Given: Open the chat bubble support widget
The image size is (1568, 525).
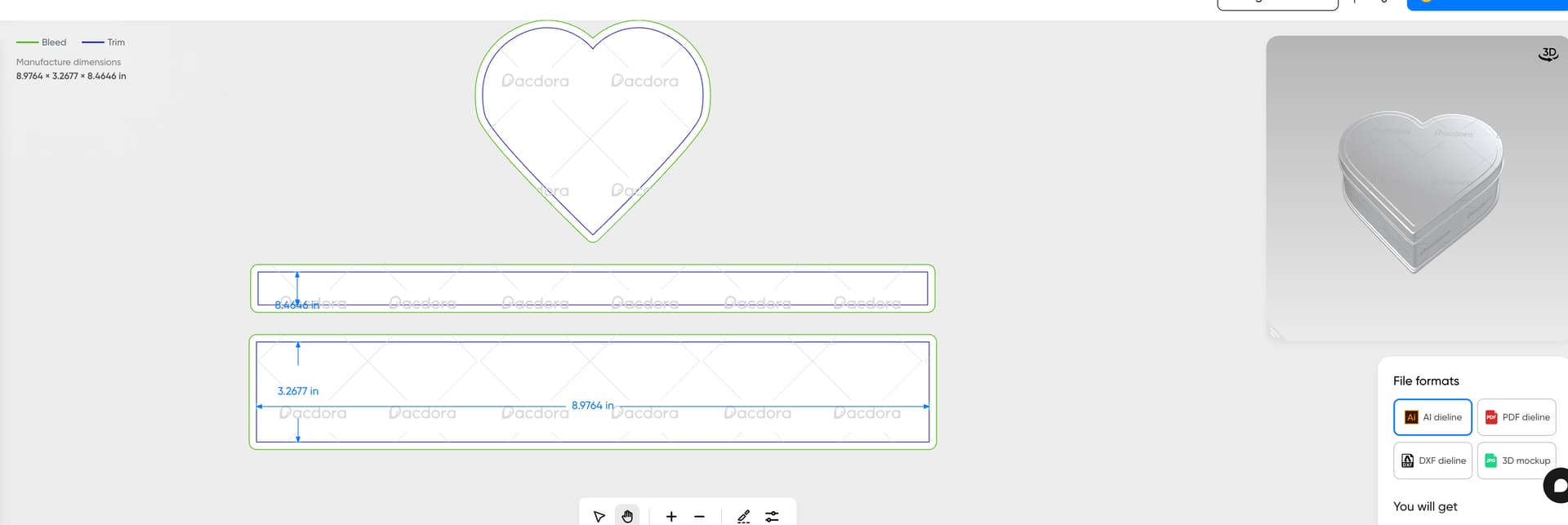Looking at the screenshot, I should tap(1557, 486).
